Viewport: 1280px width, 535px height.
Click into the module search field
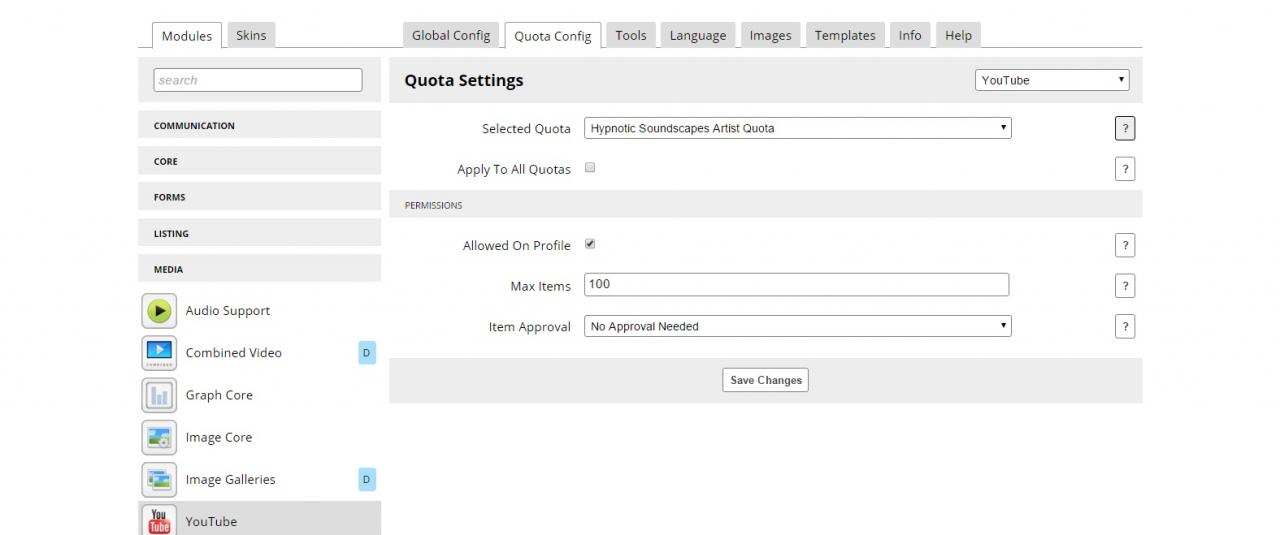tap(258, 80)
